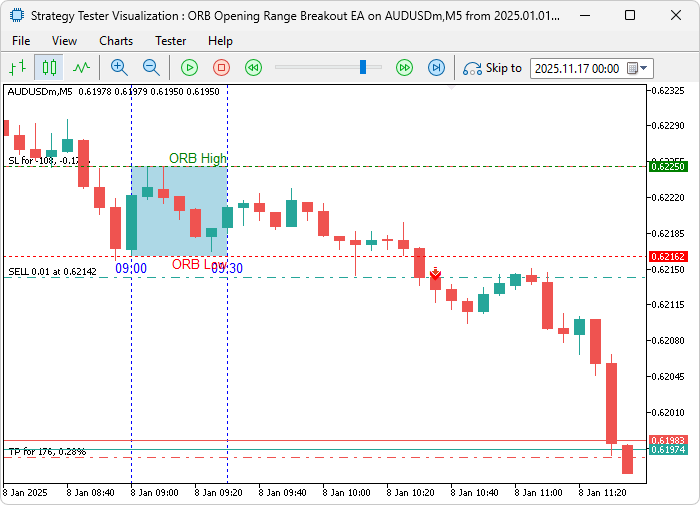The height and width of the screenshot is (505, 700).
Task: Stop the strategy test
Action: pyautogui.click(x=221, y=68)
